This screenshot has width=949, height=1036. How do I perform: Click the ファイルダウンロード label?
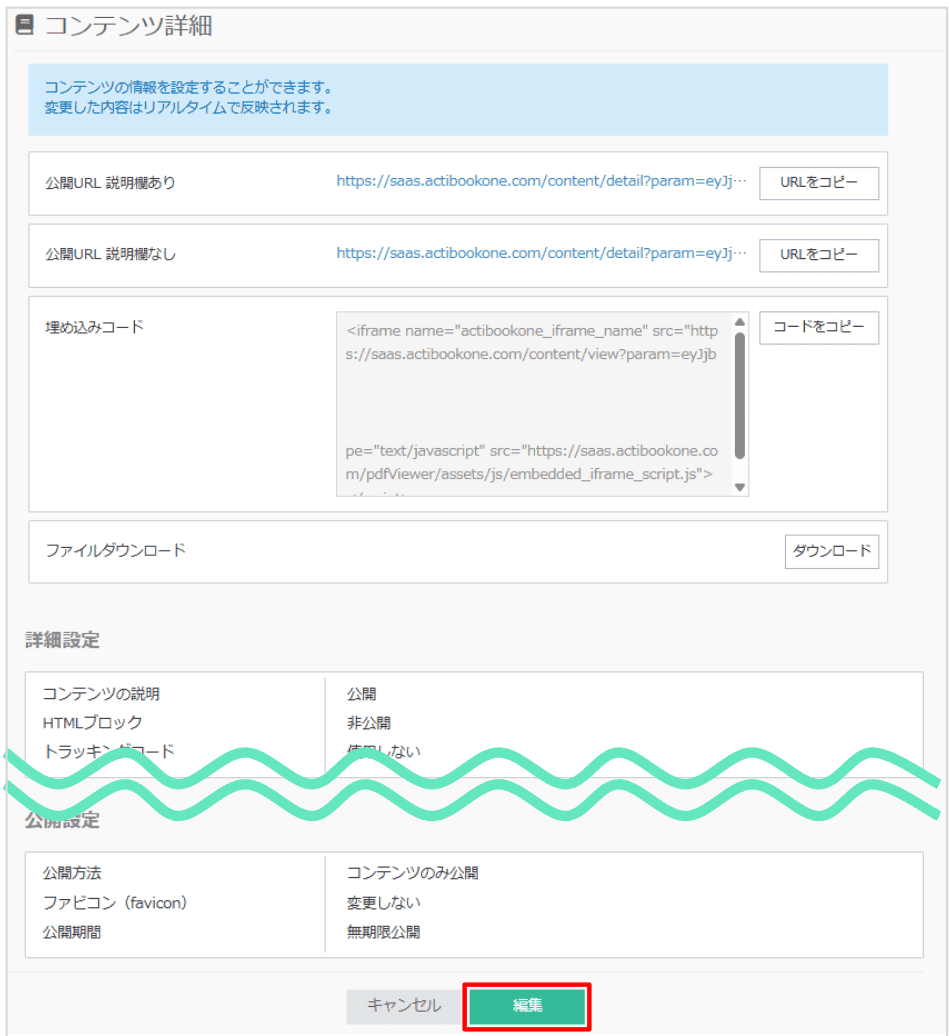[x=116, y=551]
